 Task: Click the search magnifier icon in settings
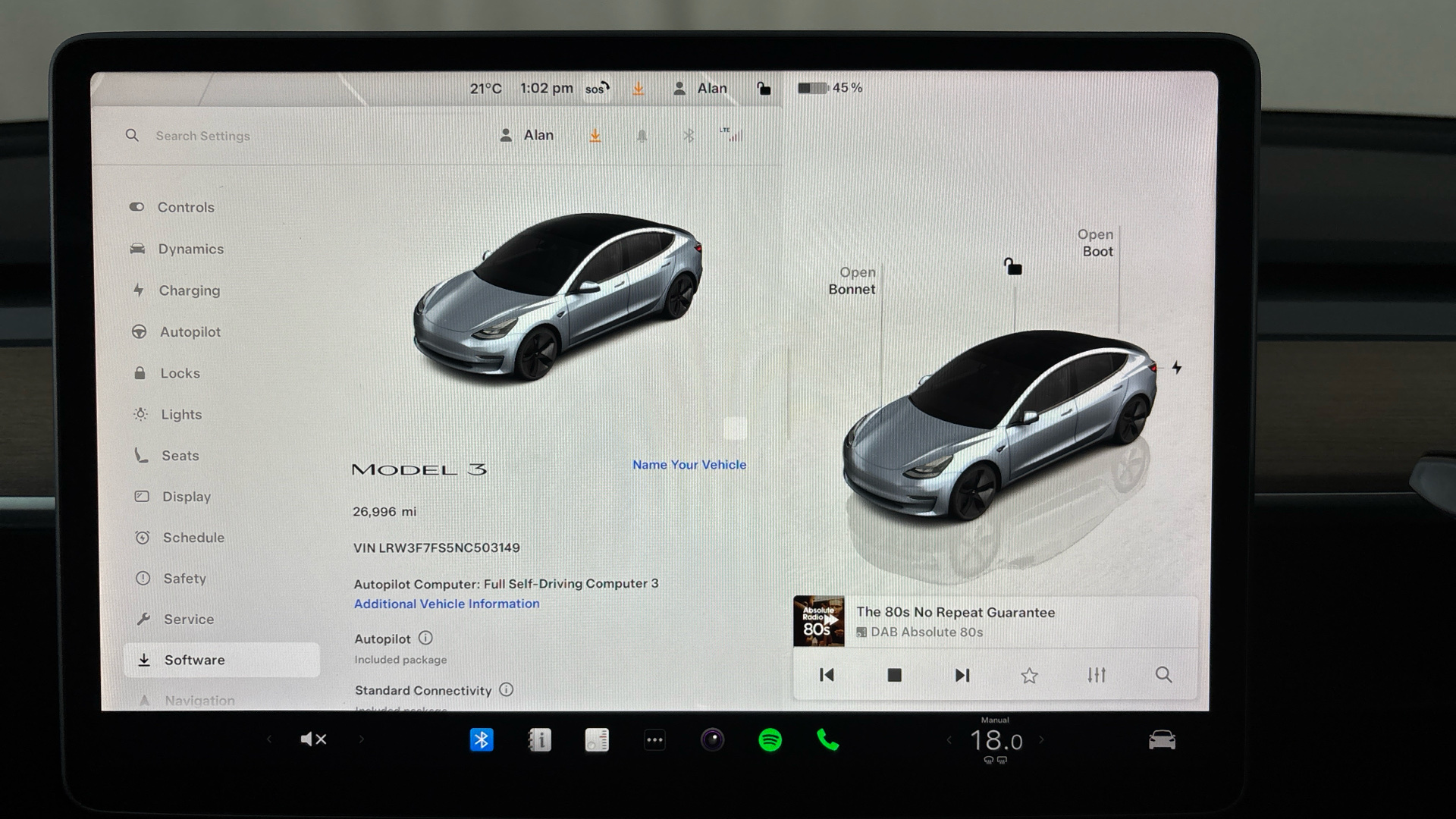click(x=132, y=136)
